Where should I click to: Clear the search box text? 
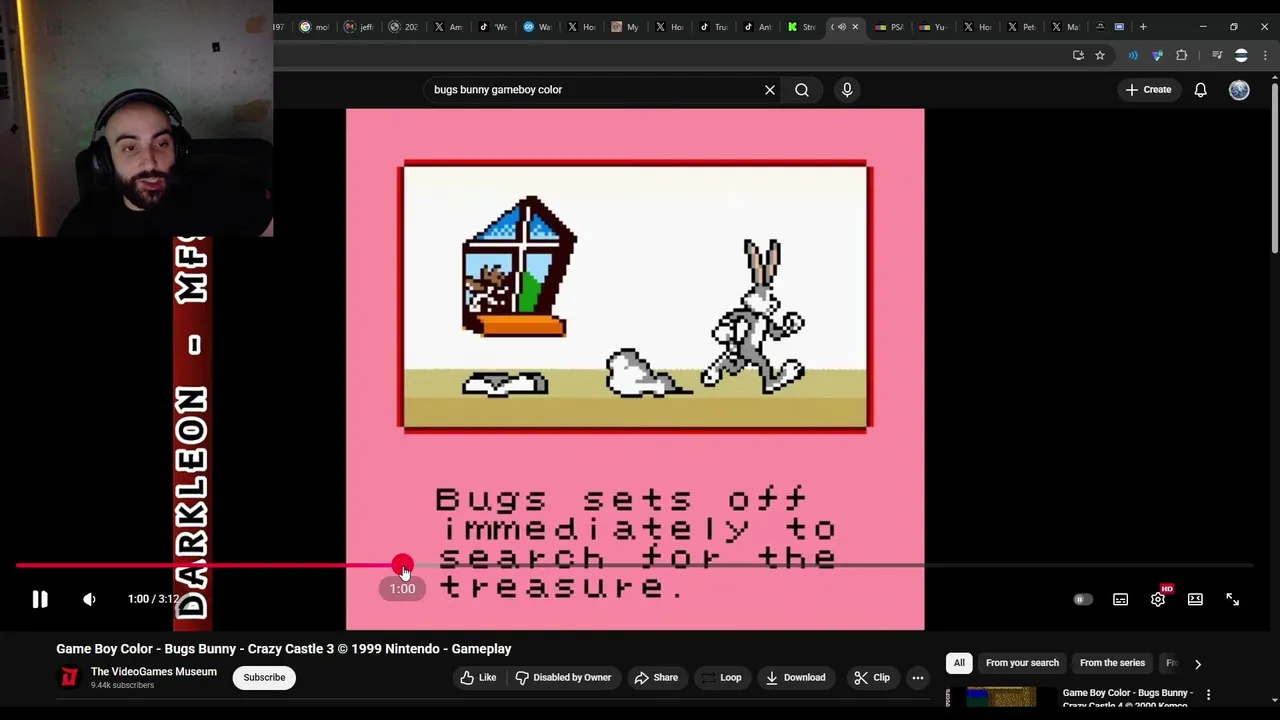point(770,90)
